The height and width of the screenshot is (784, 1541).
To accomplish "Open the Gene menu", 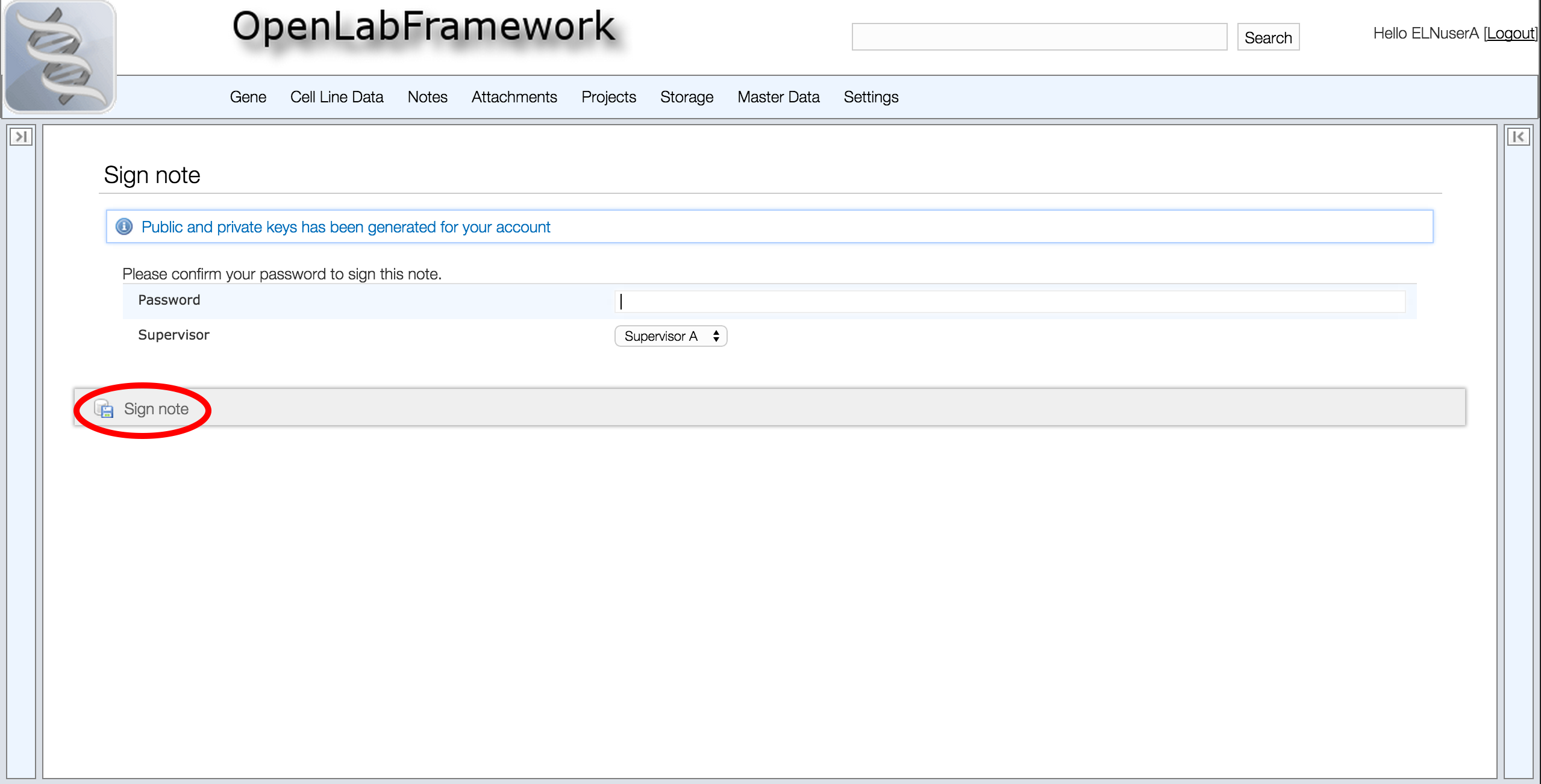I will click(248, 97).
